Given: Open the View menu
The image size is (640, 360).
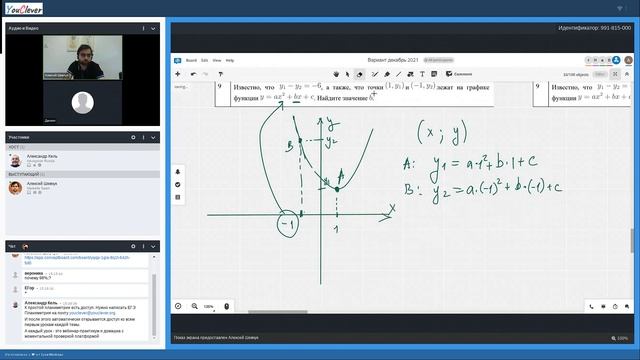Looking at the screenshot, I should pos(217,60).
